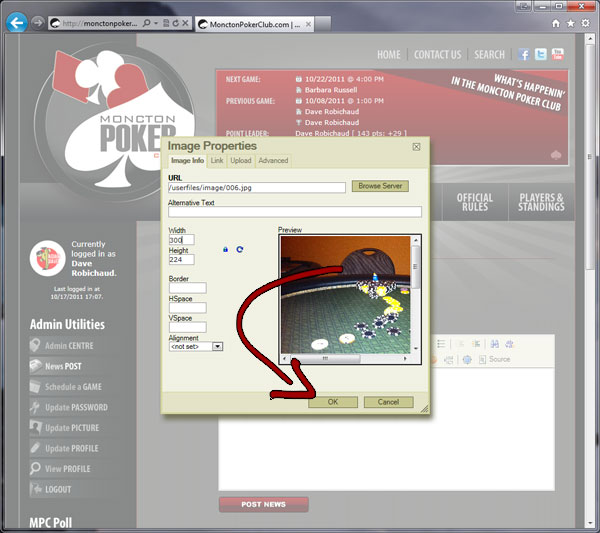This screenshot has width=600, height=533.
Task: Close Image Properties dialog with X icon
Action: coord(416,147)
